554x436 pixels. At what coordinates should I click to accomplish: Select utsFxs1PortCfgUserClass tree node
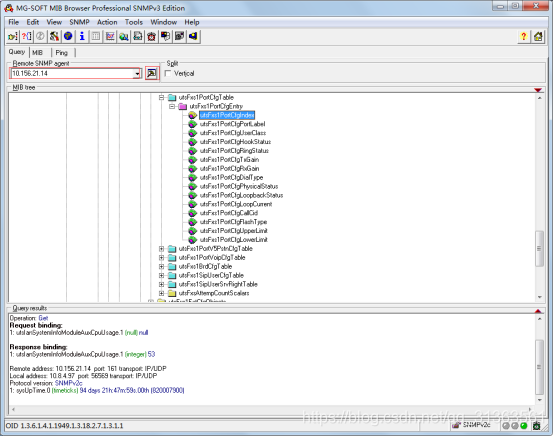[232, 133]
